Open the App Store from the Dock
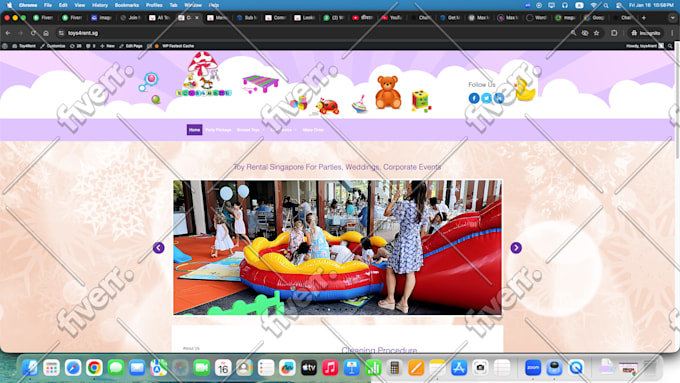This screenshot has width=680, height=383. click(459, 368)
